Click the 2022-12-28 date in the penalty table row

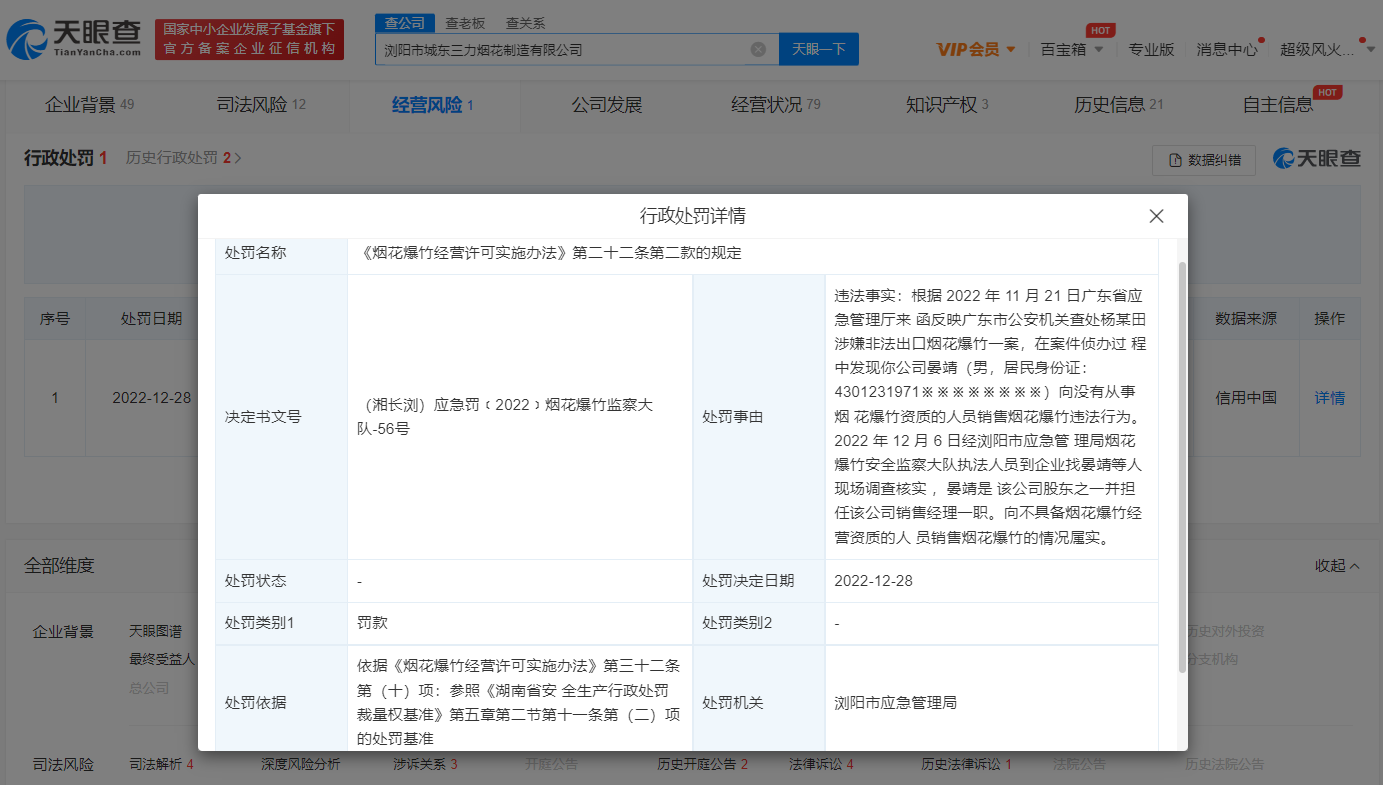(151, 397)
